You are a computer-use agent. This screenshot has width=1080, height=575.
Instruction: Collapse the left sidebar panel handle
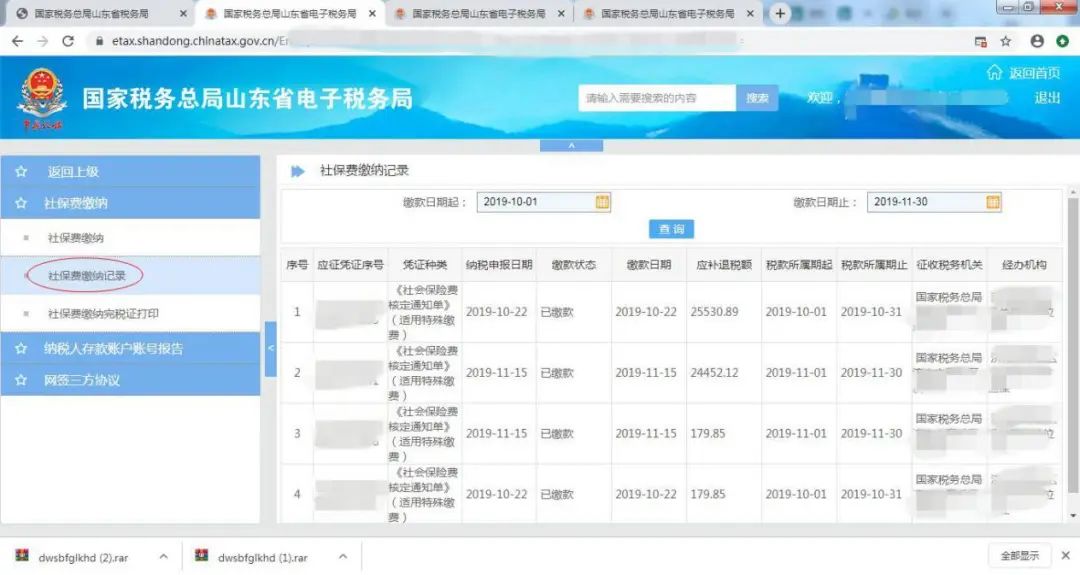point(270,348)
